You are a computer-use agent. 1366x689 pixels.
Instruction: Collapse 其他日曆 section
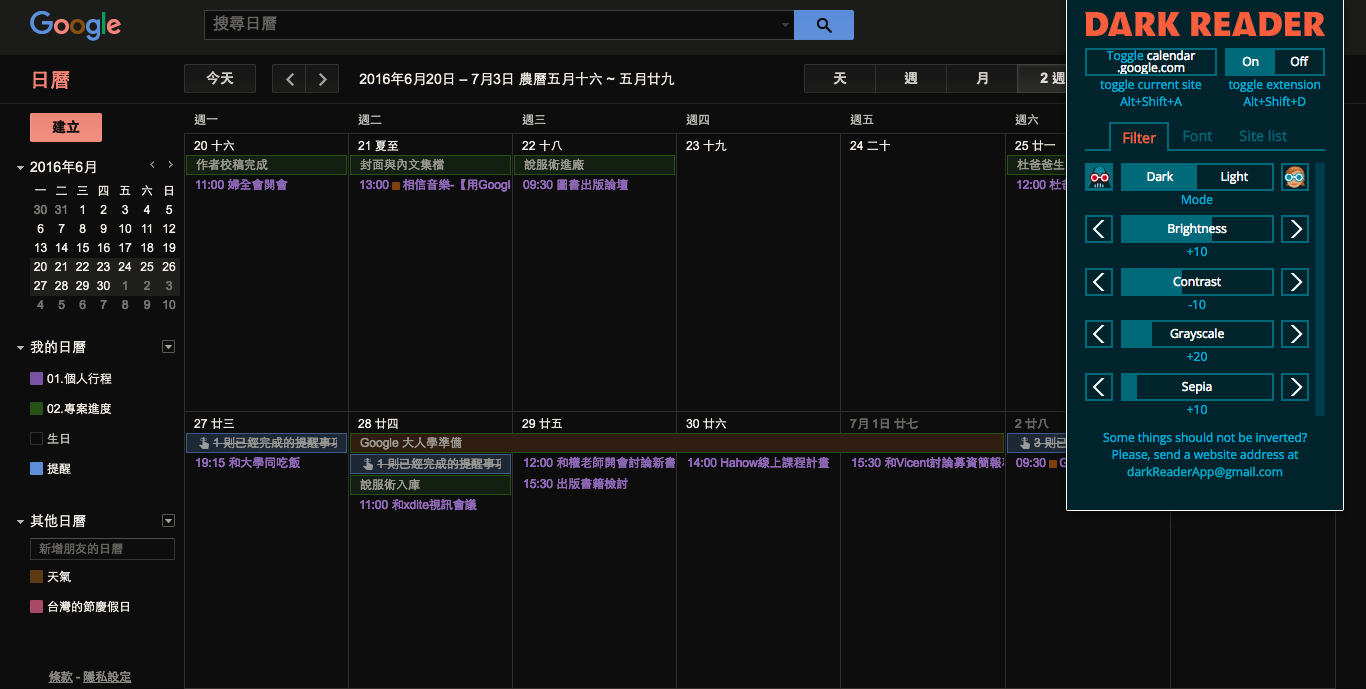(x=20, y=522)
